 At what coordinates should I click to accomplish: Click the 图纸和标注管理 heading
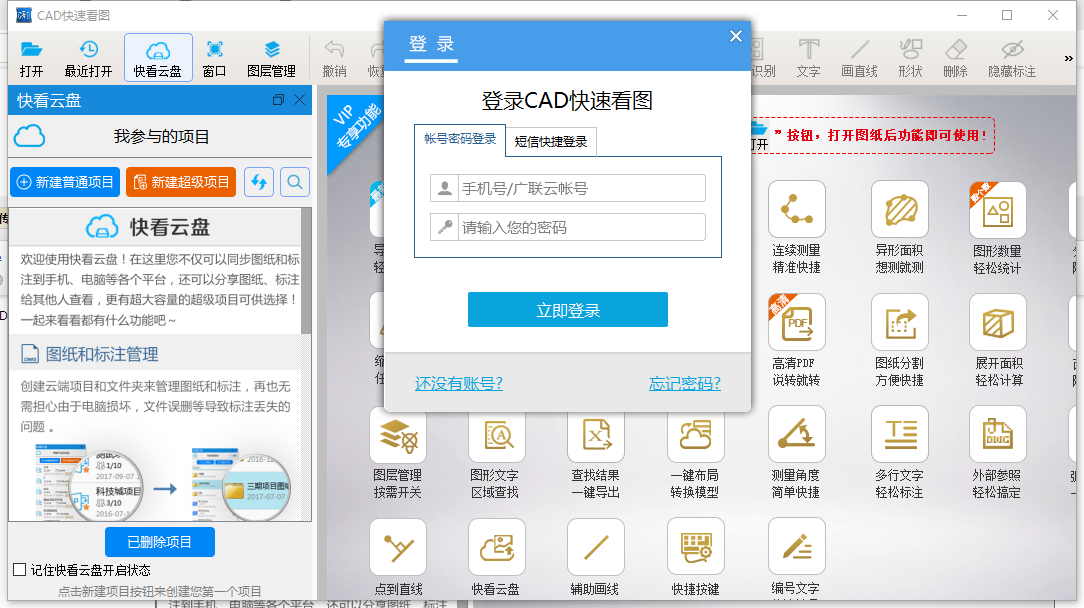102,354
